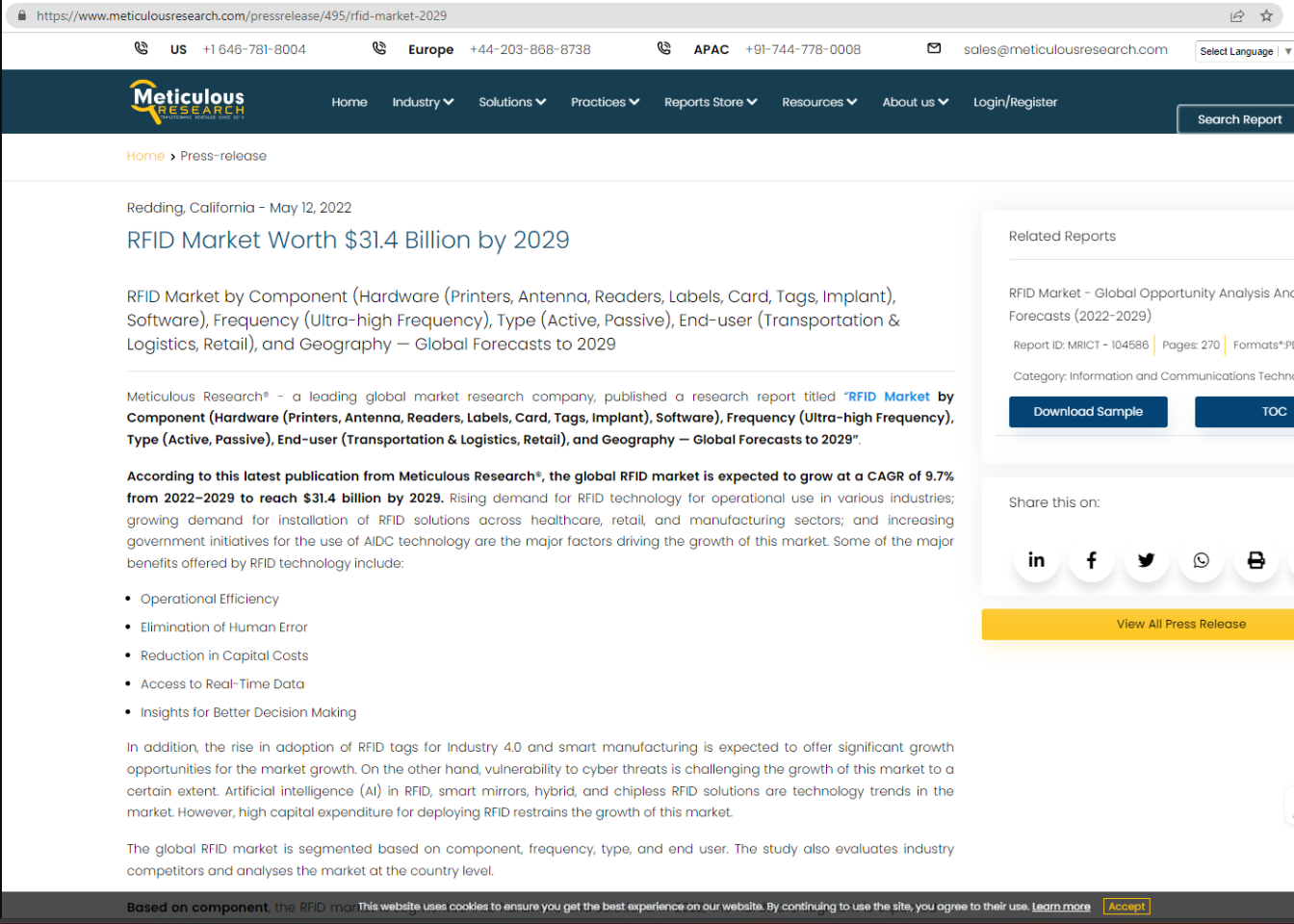Image resolution: width=1294 pixels, height=924 pixels.
Task: Print the page using printer icon
Action: click(1255, 560)
